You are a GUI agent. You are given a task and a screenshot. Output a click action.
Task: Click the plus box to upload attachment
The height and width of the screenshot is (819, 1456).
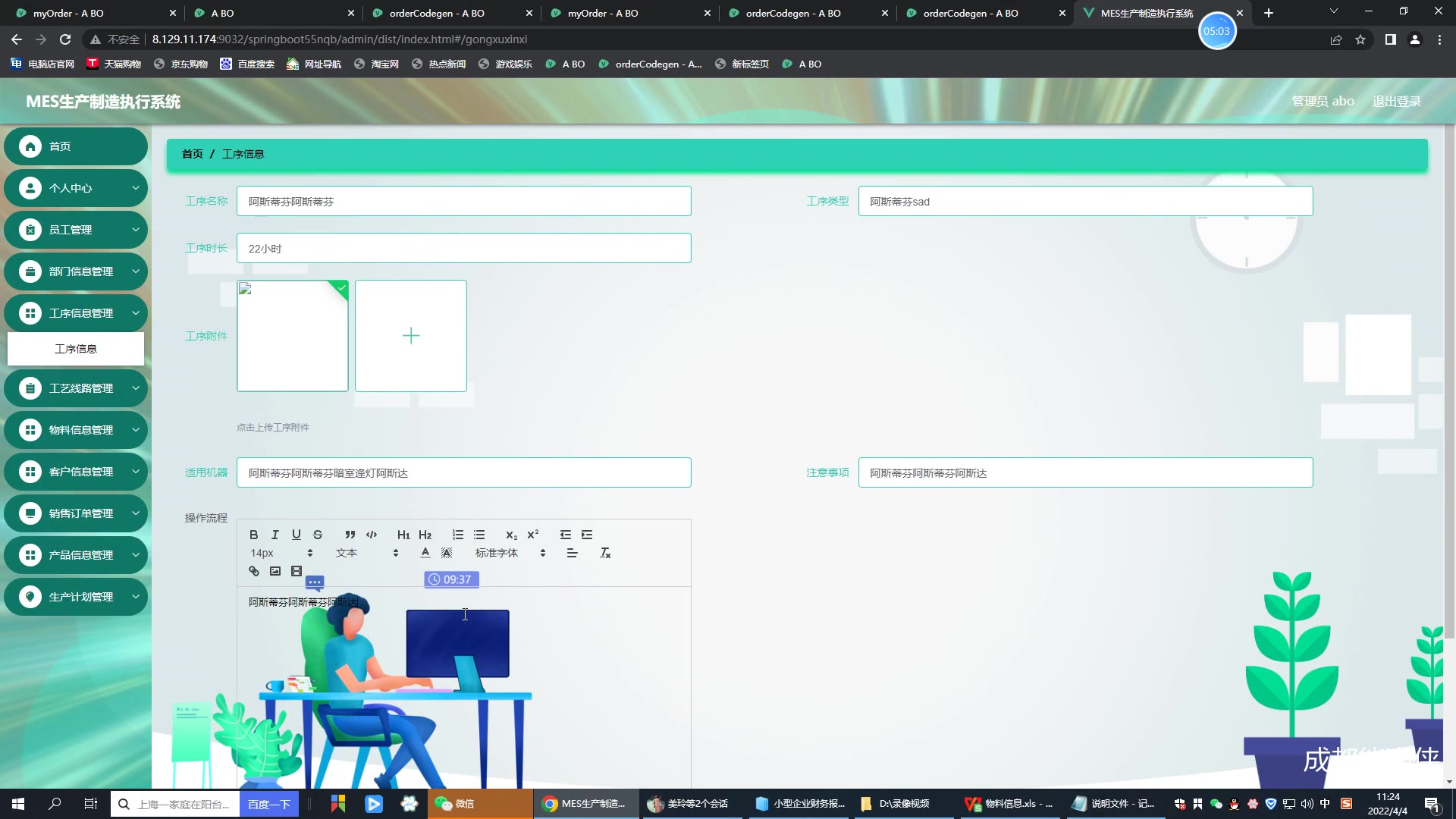click(x=411, y=336)
